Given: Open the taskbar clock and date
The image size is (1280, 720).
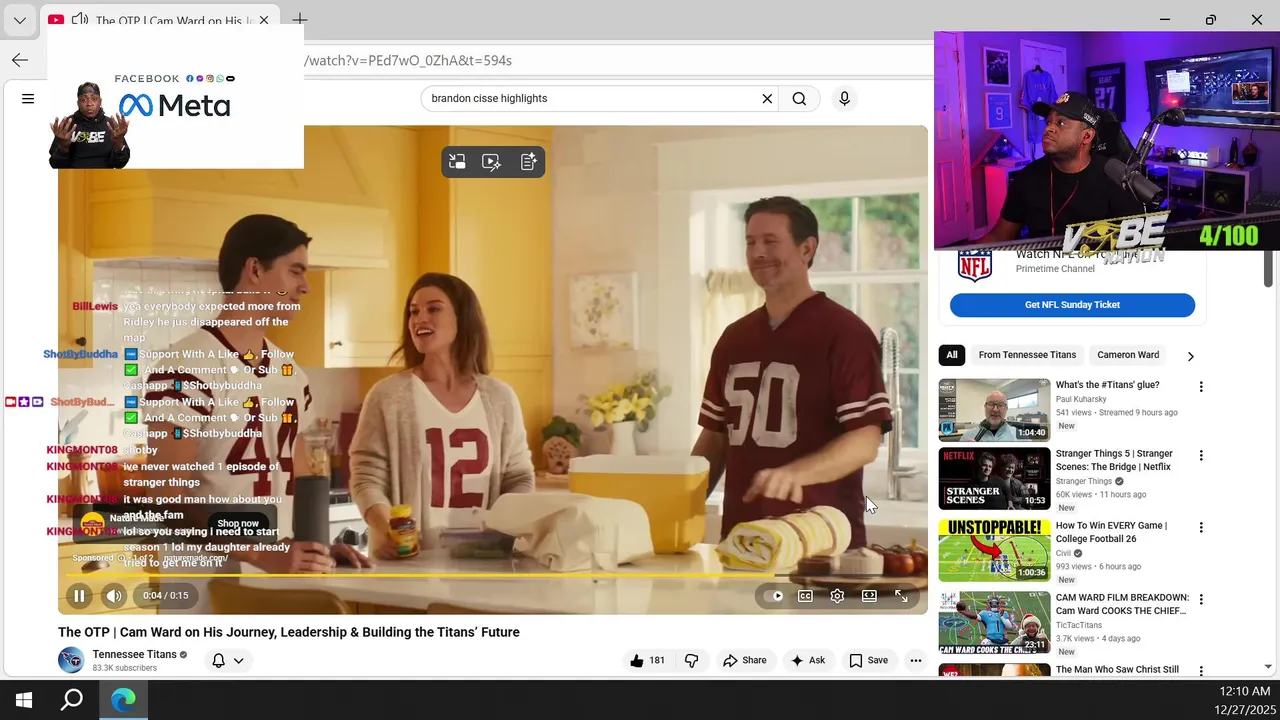Looking at the screenshot, I should point(1245,700).
